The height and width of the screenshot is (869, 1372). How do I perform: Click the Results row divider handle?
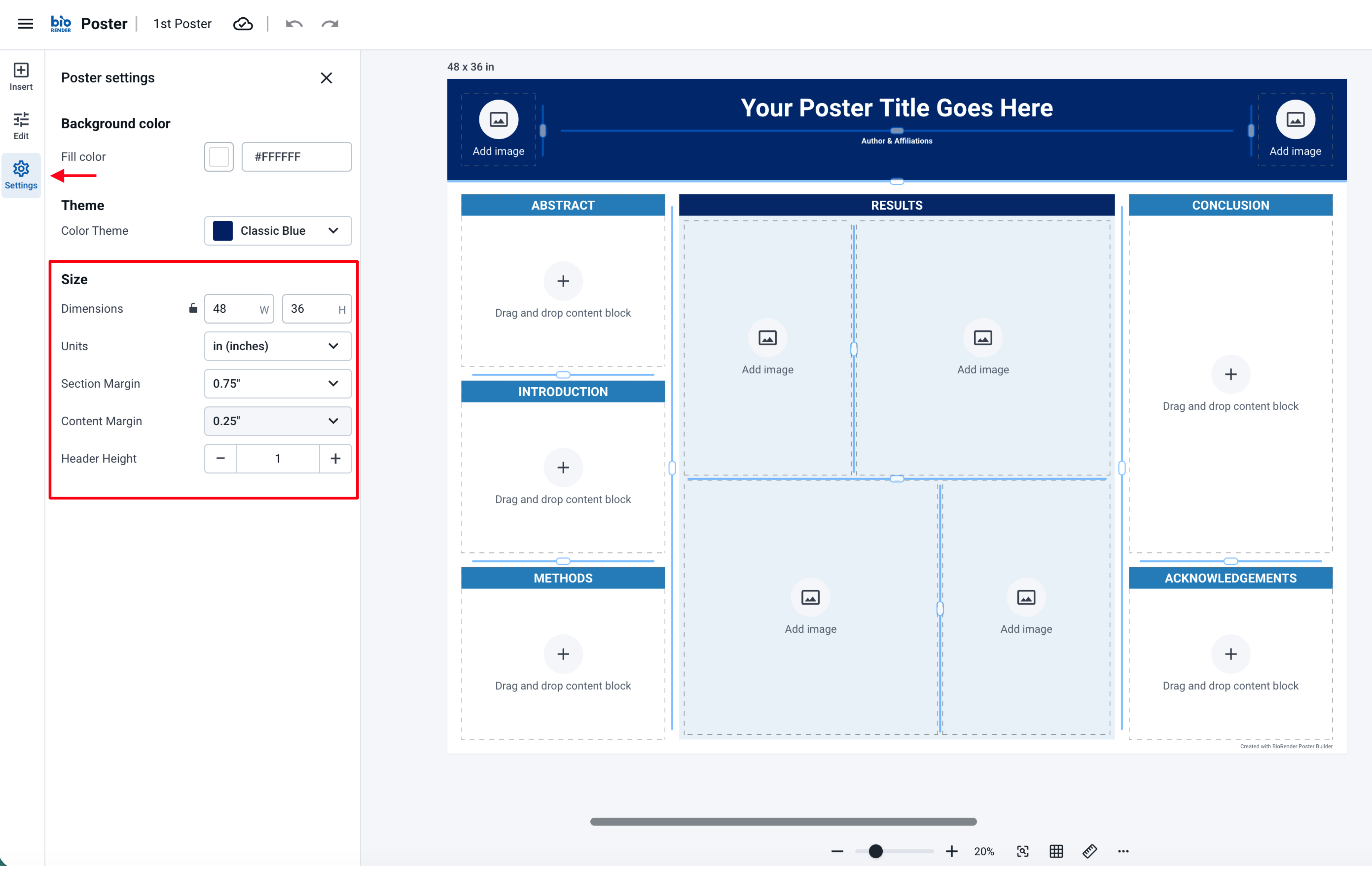click(897, 480)
